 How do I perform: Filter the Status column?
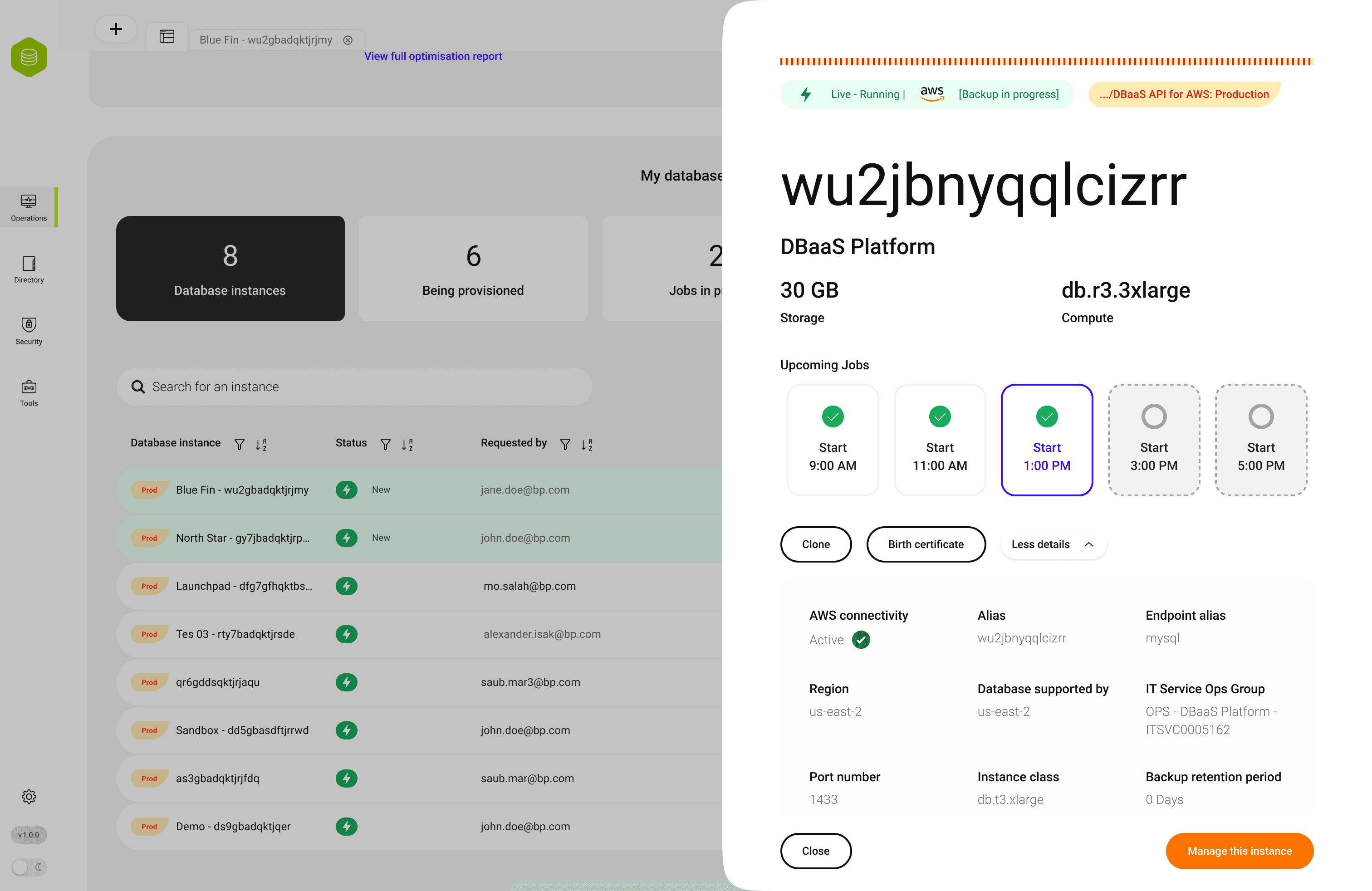[385, 444]
